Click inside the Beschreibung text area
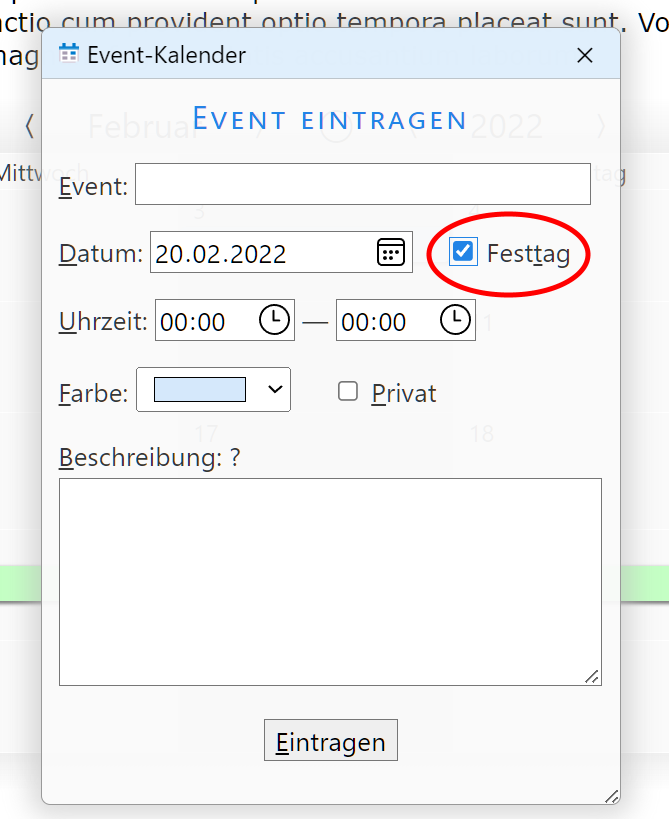This screenshot has height=819, width=669. click(330, 581)
